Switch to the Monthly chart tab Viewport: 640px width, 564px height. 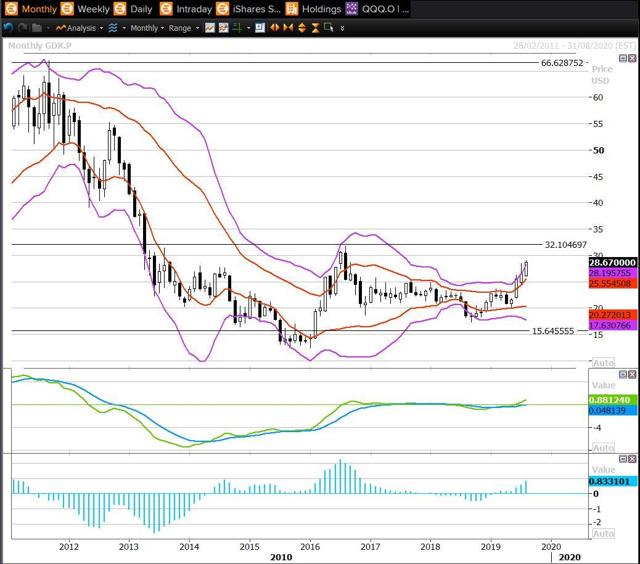(x=31, y=9)
